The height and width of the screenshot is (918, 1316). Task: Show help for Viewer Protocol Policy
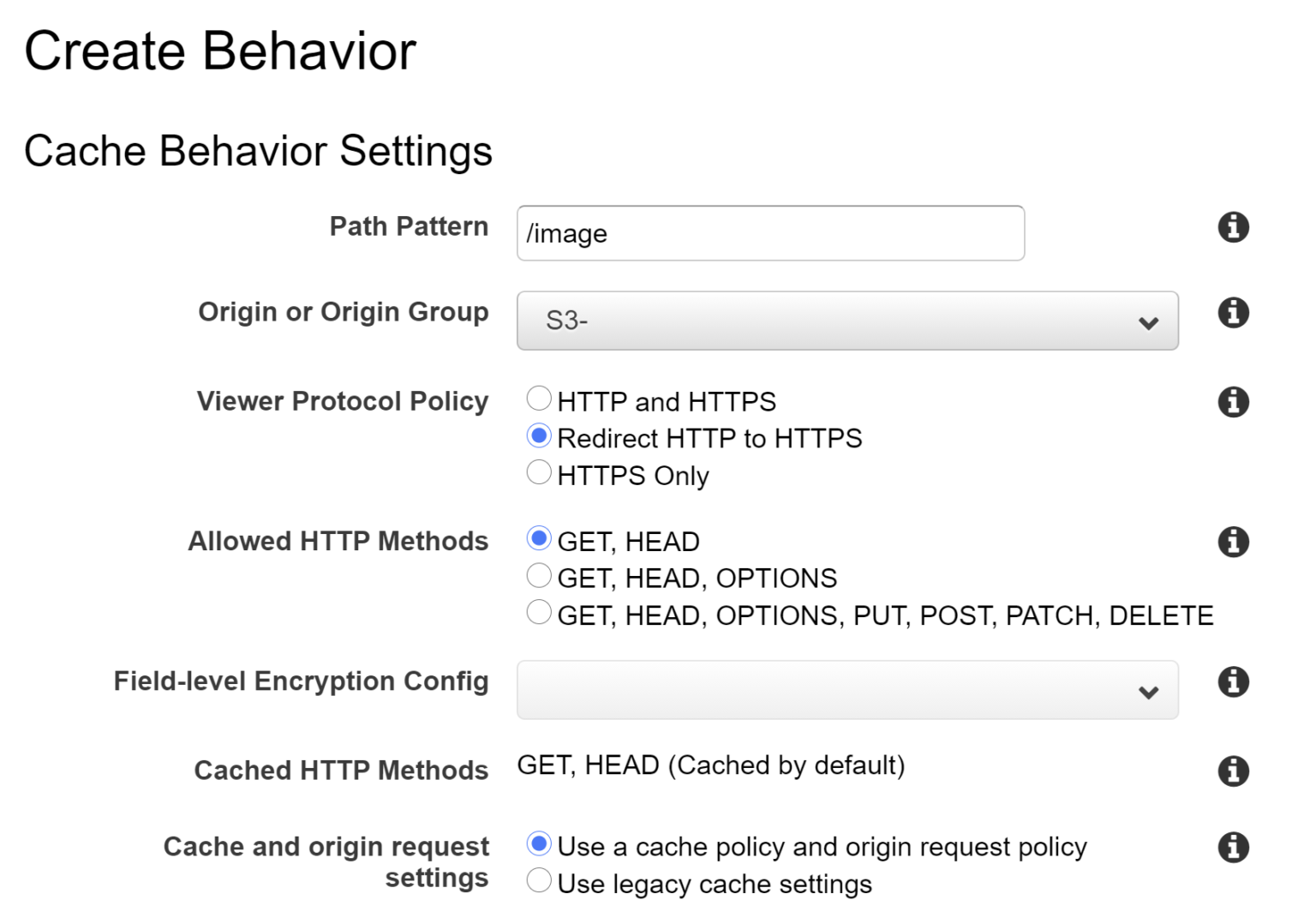[x=1233, y=401]
